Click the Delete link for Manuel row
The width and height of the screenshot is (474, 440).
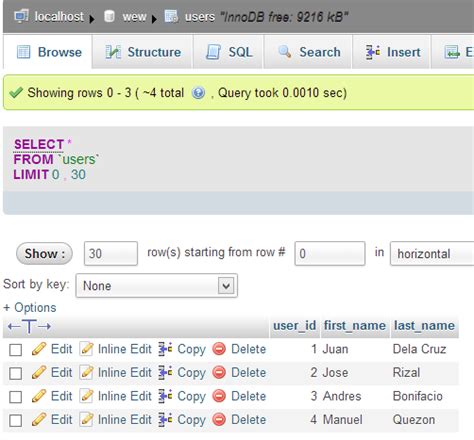(x=249, y=419)
